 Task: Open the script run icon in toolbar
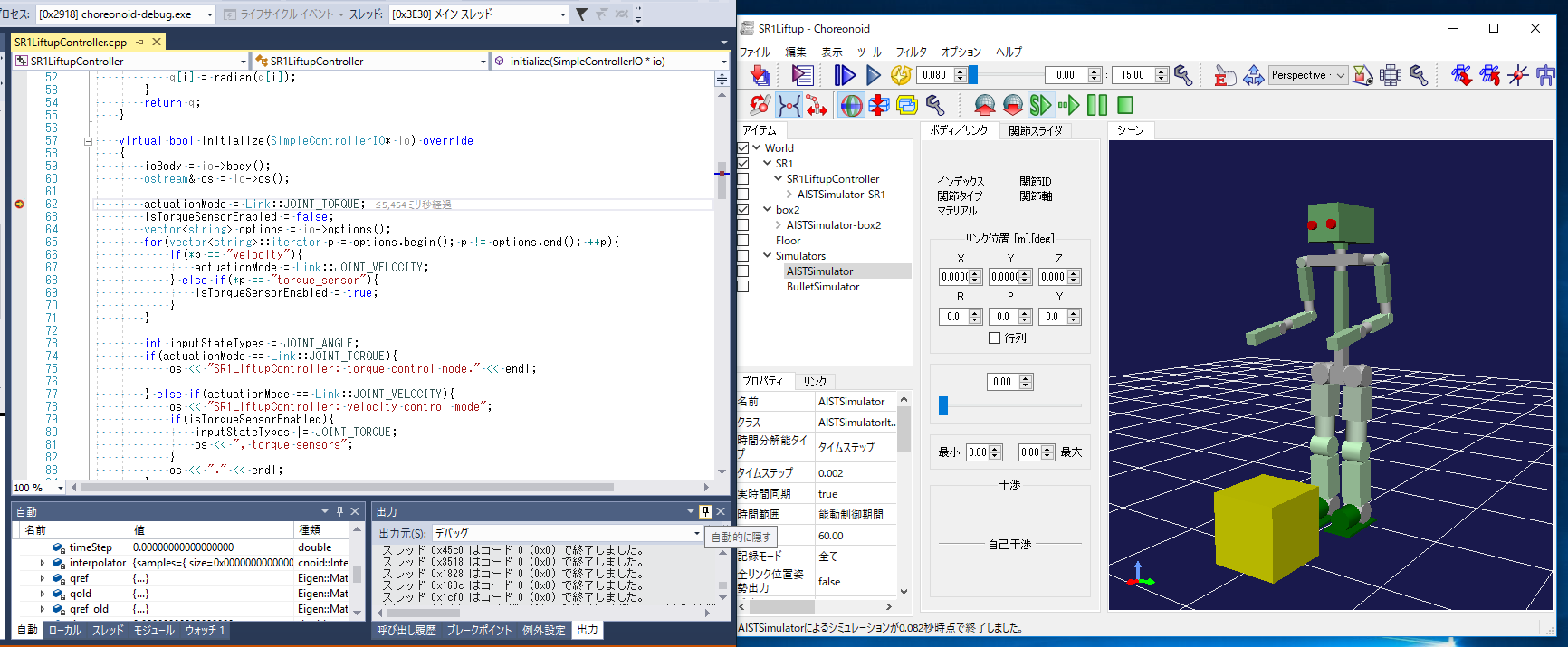pyautogui.click(x=802, y=76)
